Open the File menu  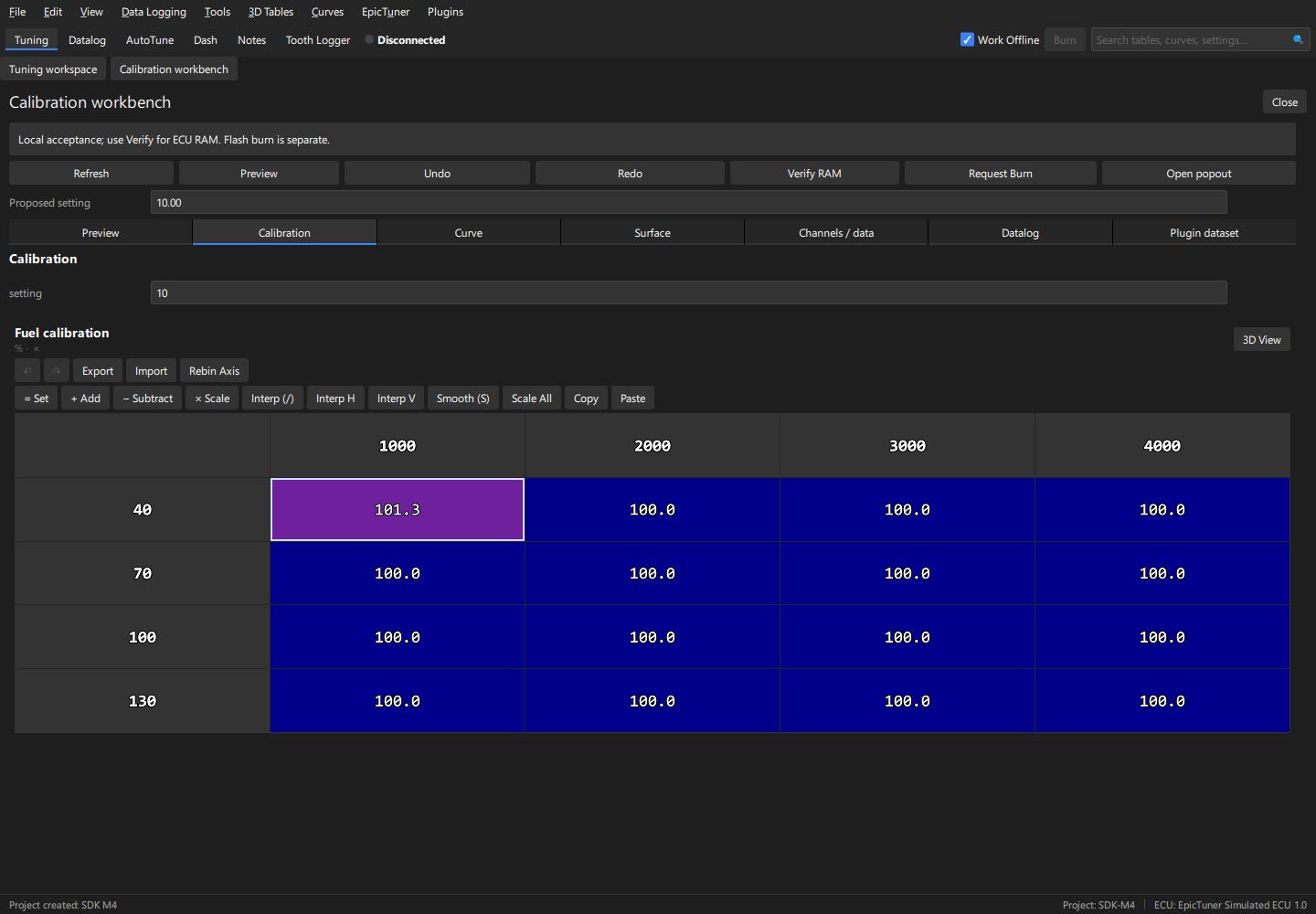[17, 12]
